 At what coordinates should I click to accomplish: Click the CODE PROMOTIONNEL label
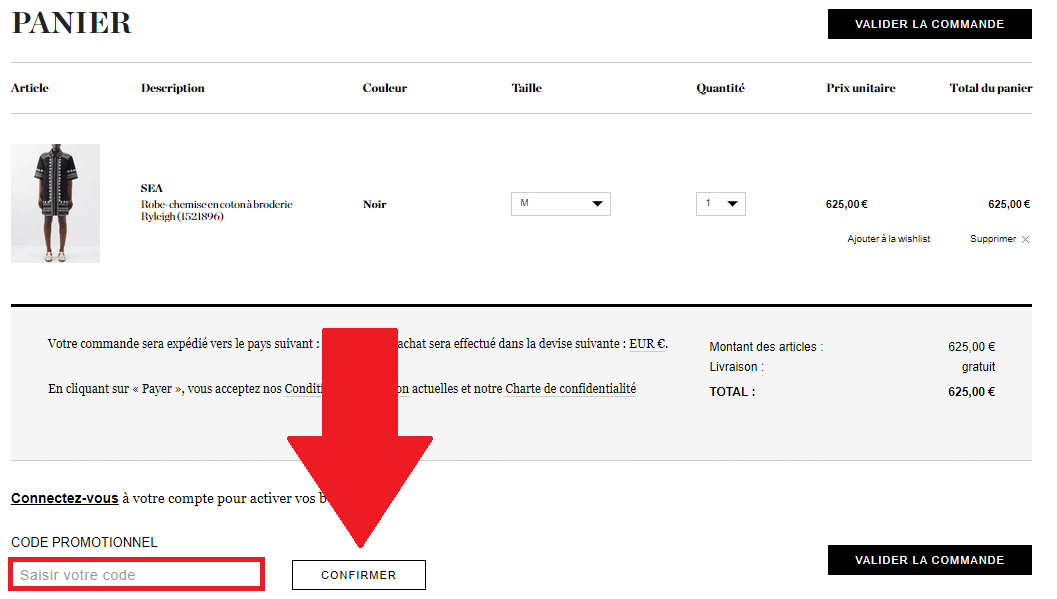pyautogui.click(x=84, y=542)
